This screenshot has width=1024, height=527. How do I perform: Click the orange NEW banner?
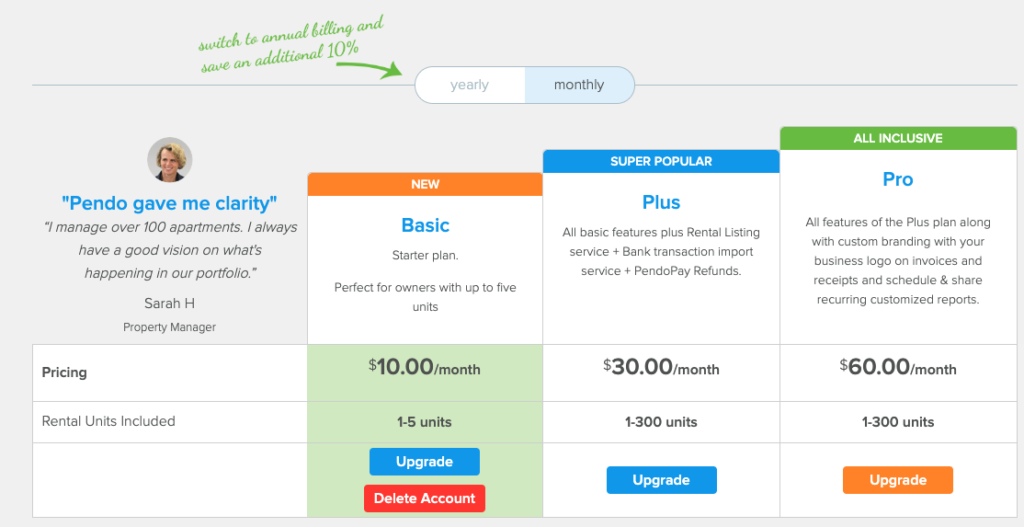point(425,185)
